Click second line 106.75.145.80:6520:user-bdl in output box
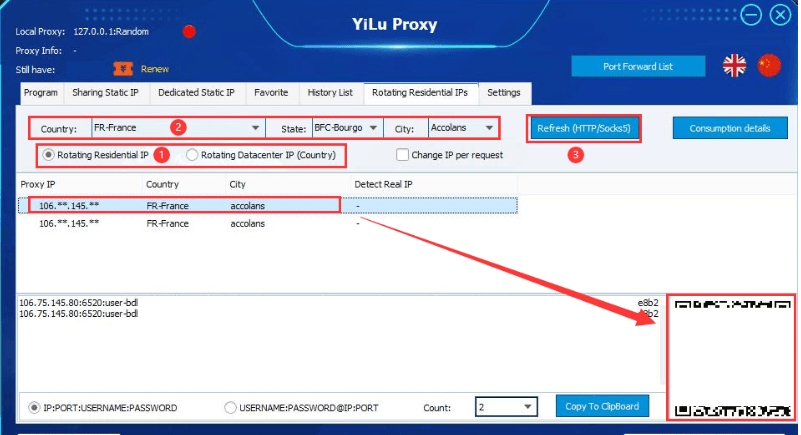The width and height of the screenshot is (801, 435). [x=78, y=313]
